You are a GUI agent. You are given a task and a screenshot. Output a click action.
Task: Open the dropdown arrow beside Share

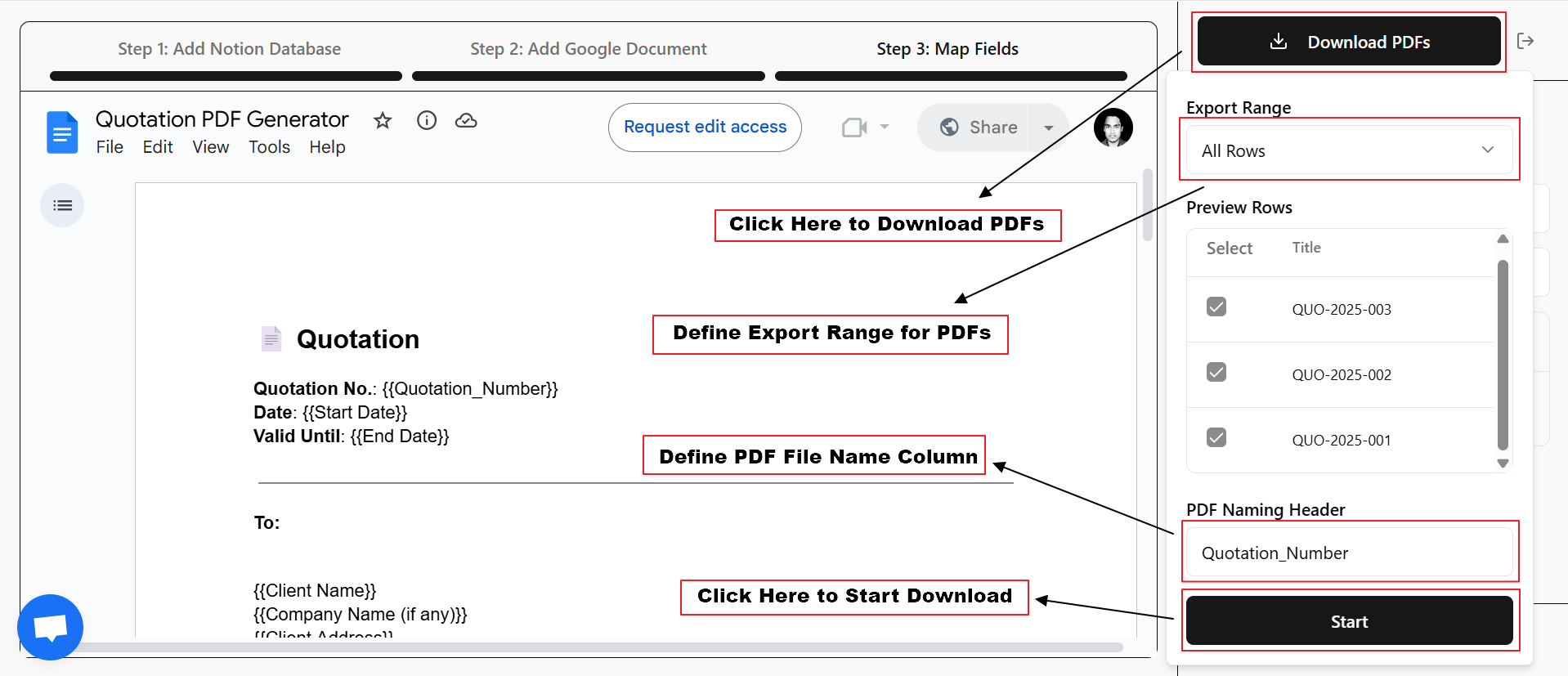[1049, 128]
